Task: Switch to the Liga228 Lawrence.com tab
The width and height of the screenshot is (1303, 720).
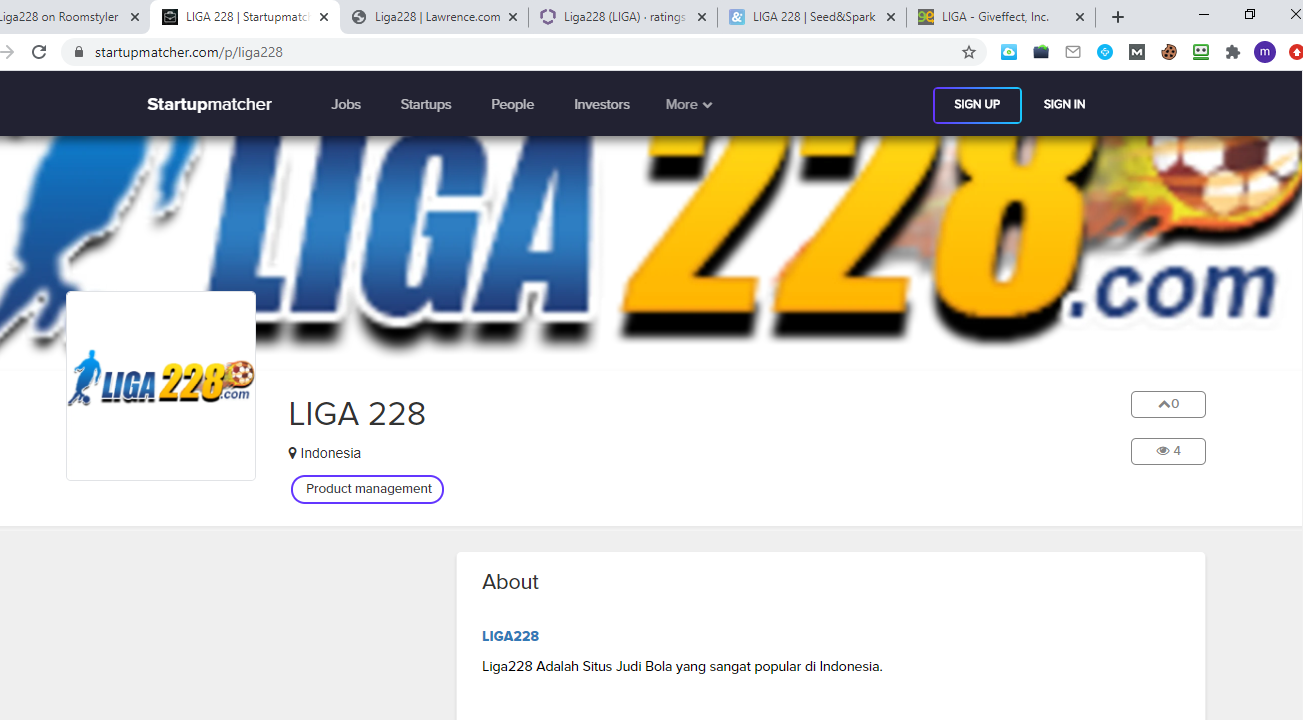Action: 437,17
